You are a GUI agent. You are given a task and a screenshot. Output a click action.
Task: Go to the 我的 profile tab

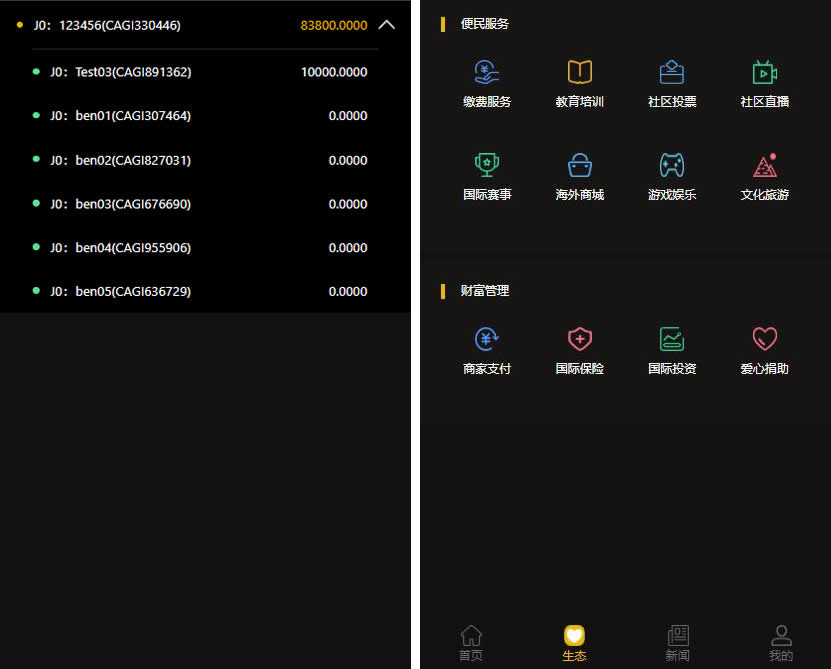781,643
